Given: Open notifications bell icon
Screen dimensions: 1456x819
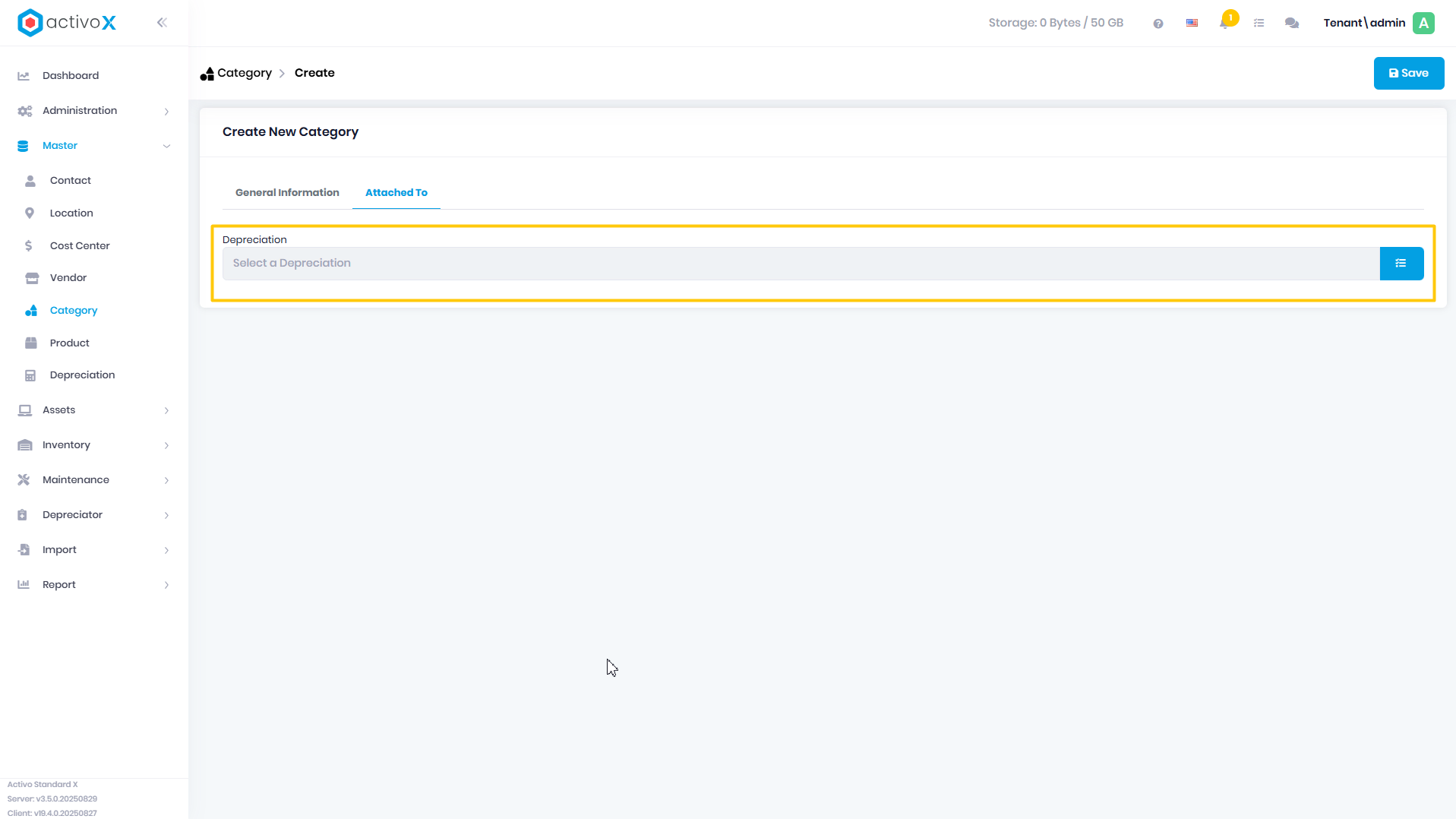Looking at the screenshot, I should click(1224, 23).
